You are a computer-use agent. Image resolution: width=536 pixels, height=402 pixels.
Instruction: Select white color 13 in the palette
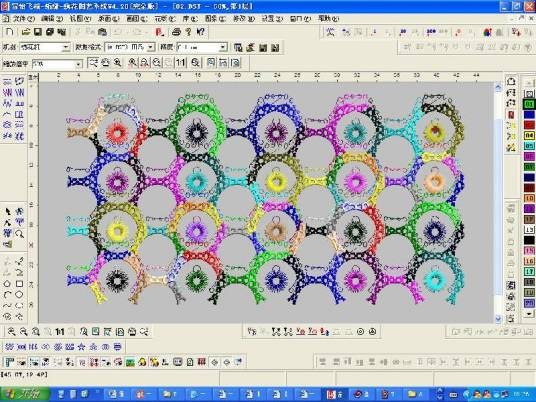tap(529, 230)
